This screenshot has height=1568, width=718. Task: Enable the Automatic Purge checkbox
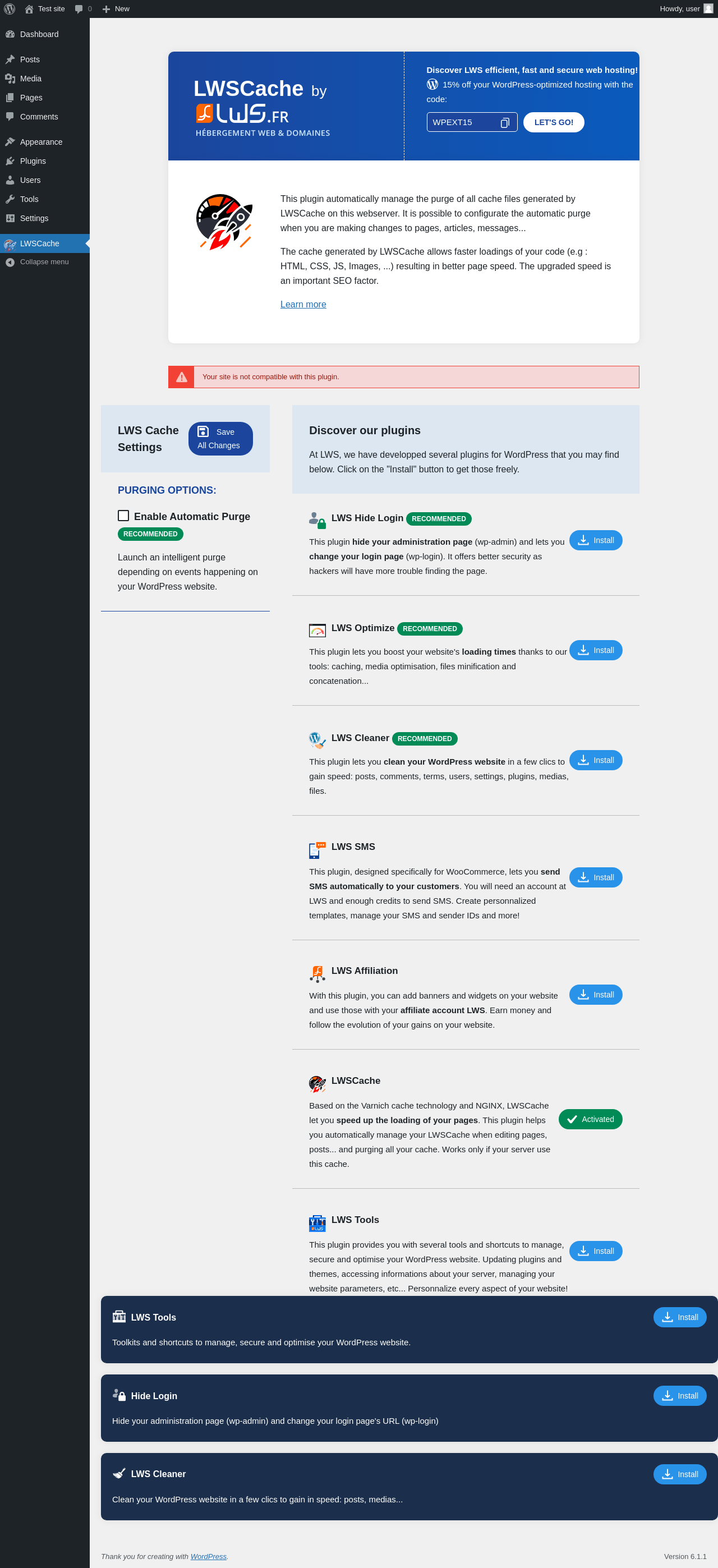point(123,516)
